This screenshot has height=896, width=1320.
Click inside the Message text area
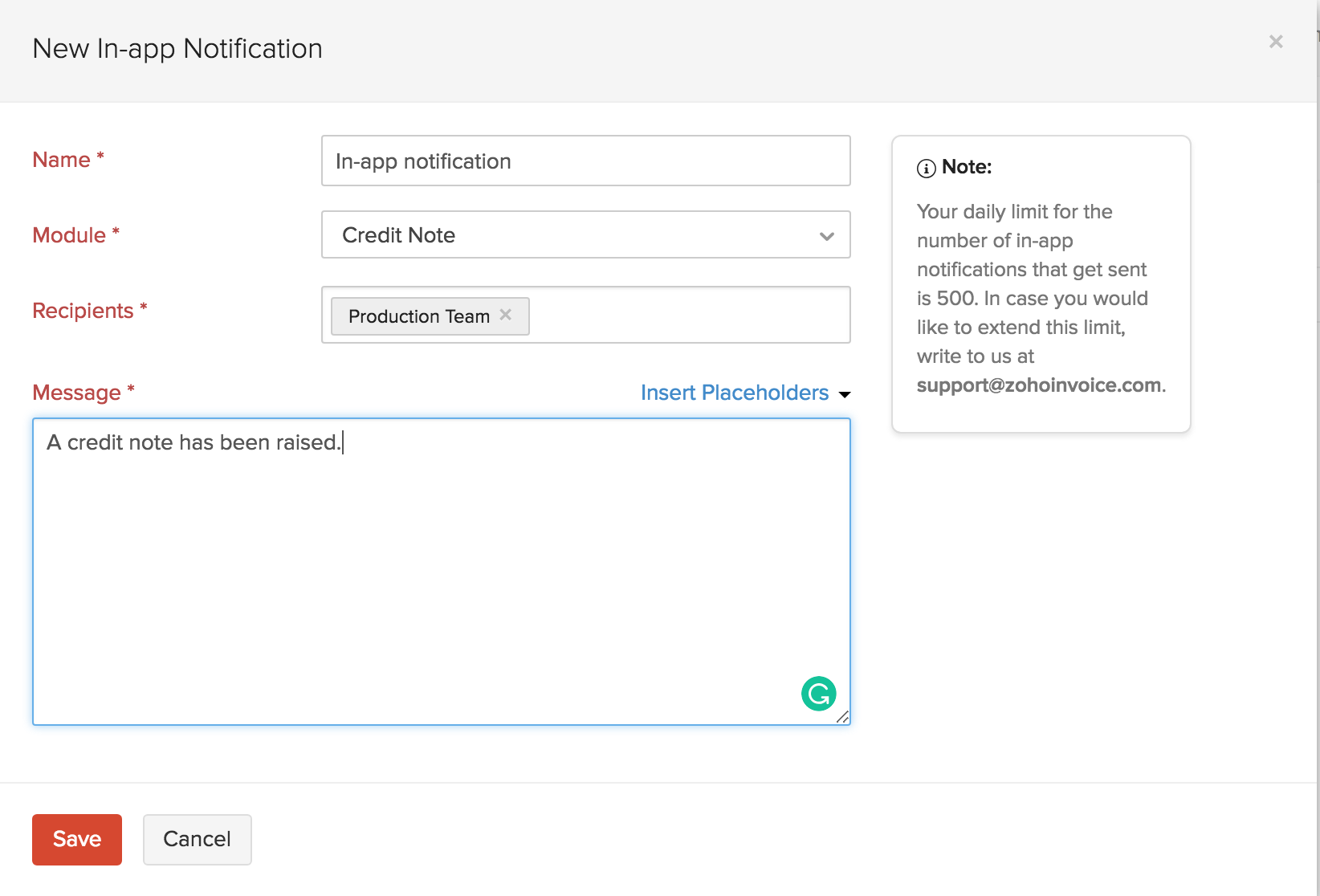pyautogui.click(x=441, y=570)
